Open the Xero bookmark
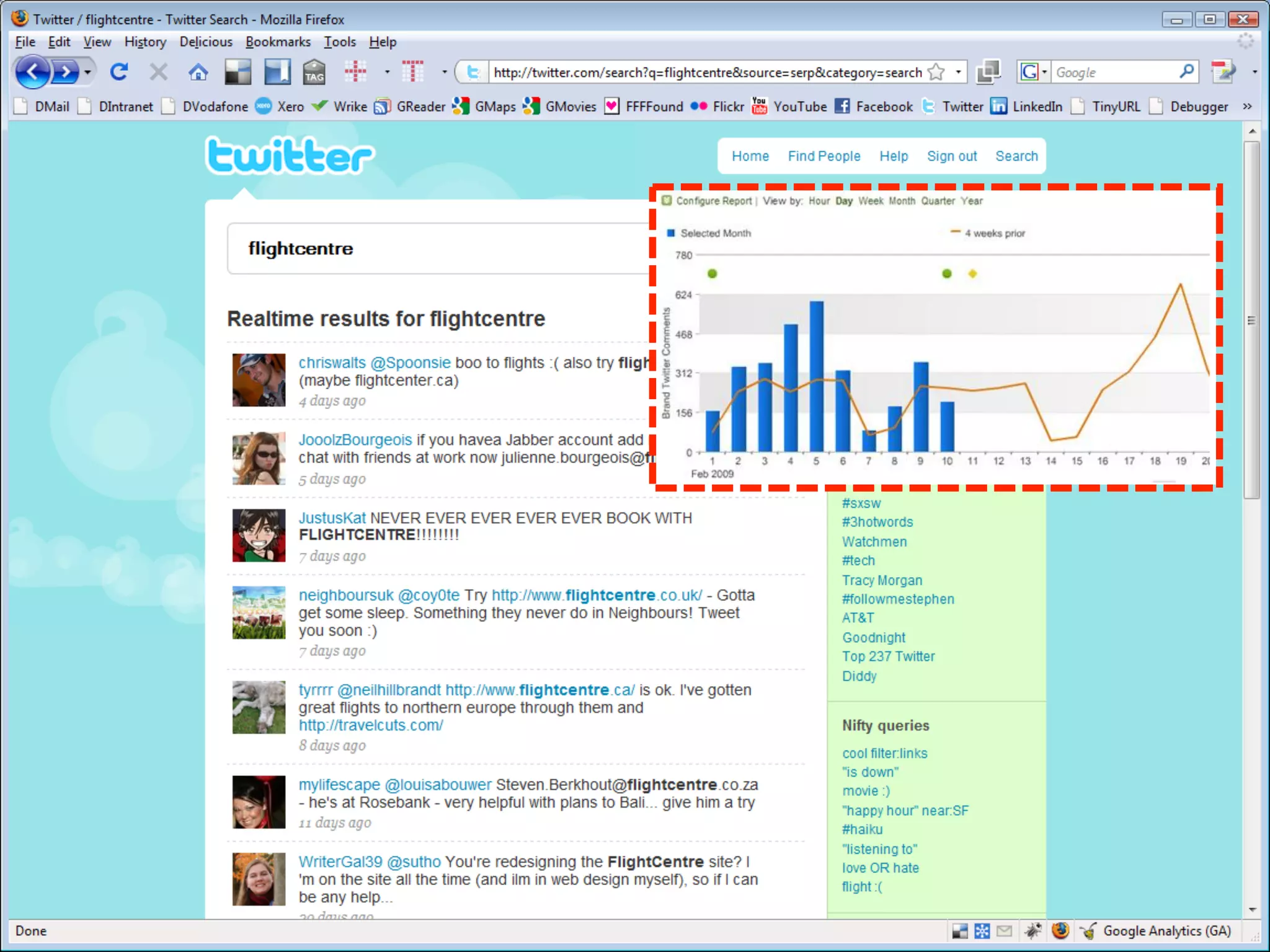The image size is (1270, 952). point(280,107)
